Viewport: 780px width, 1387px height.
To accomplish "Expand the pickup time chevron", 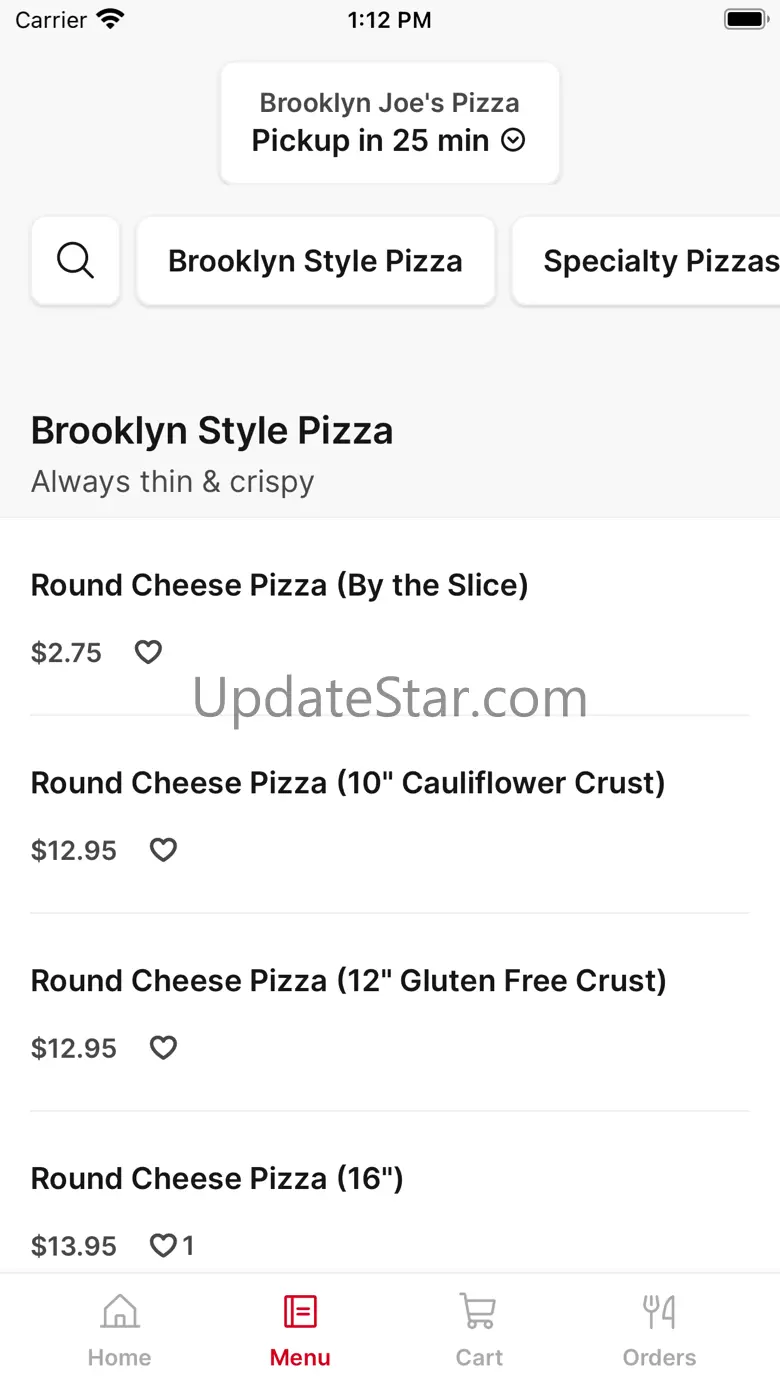I will point(513,141).
